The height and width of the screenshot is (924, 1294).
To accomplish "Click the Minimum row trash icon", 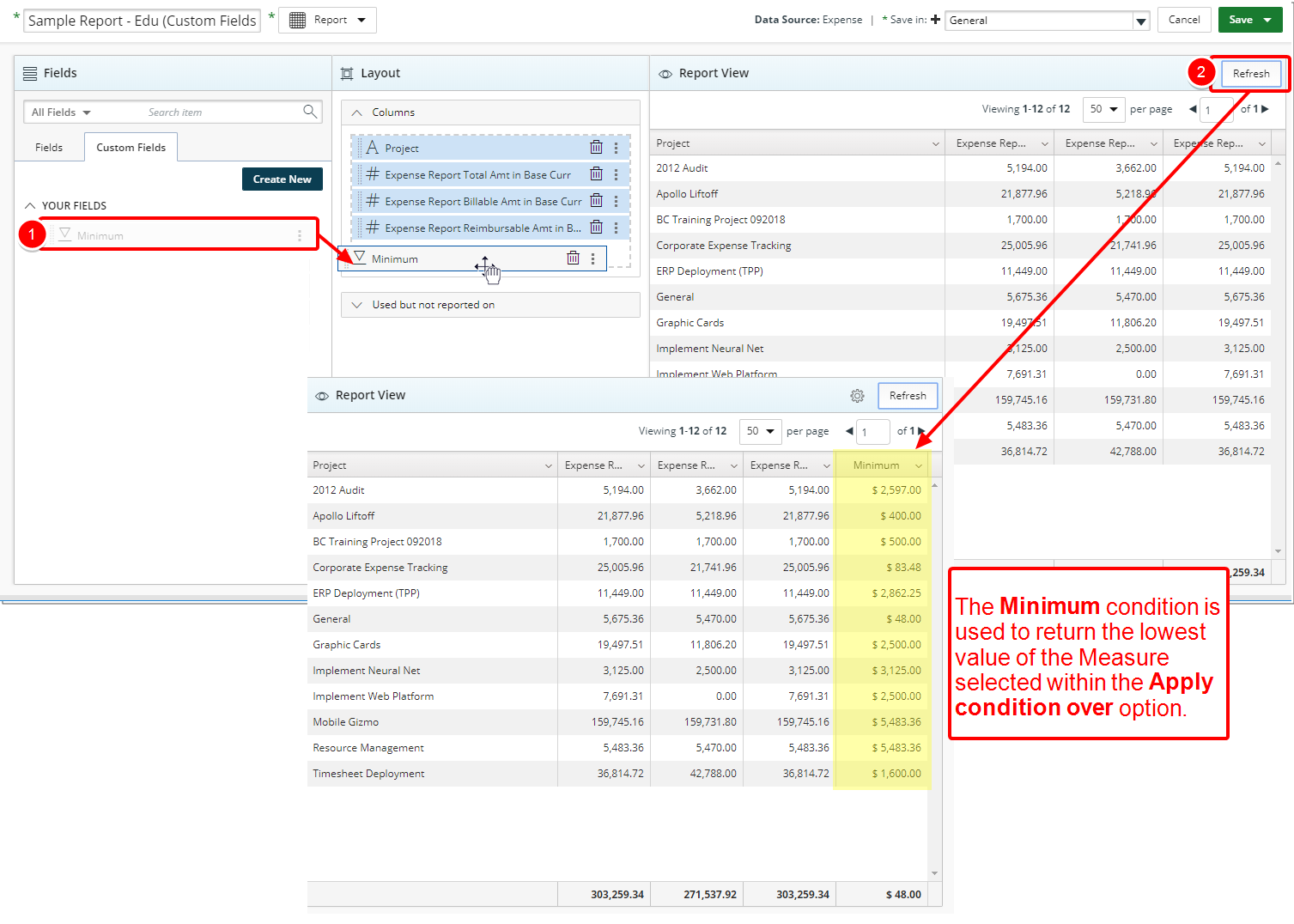I will 573,258.
